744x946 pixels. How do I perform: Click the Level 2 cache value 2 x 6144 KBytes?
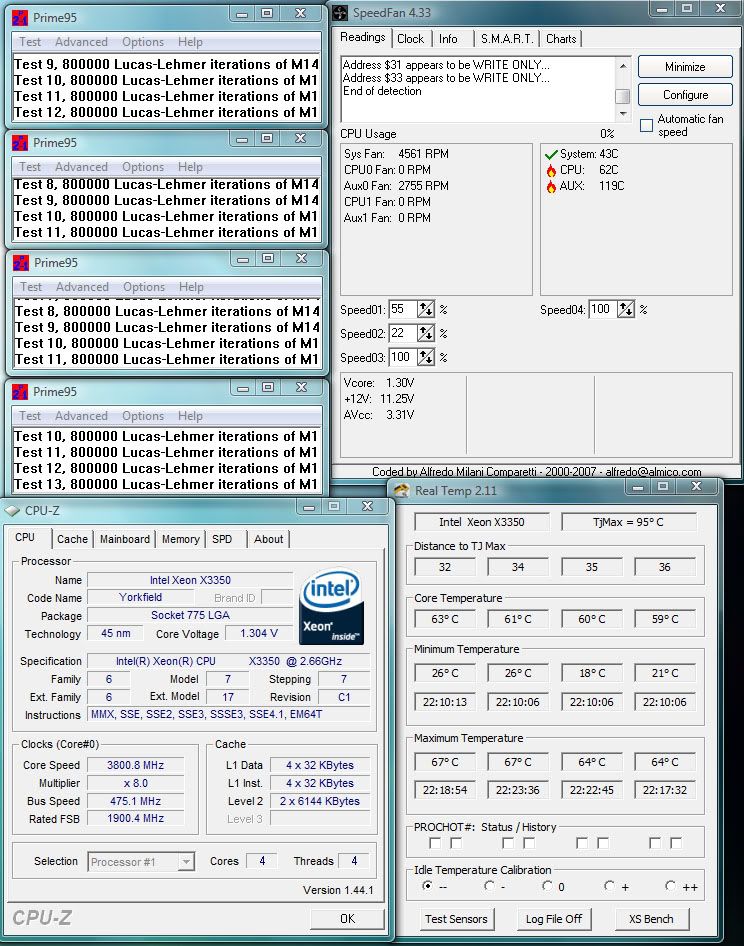pos(319,801)
